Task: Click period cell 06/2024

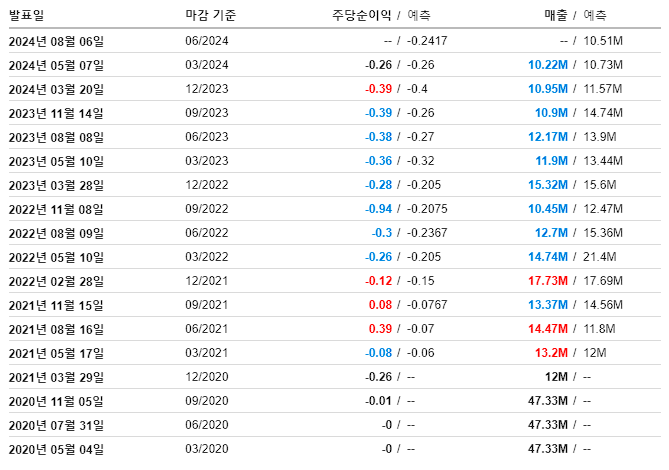Action: 207,41
